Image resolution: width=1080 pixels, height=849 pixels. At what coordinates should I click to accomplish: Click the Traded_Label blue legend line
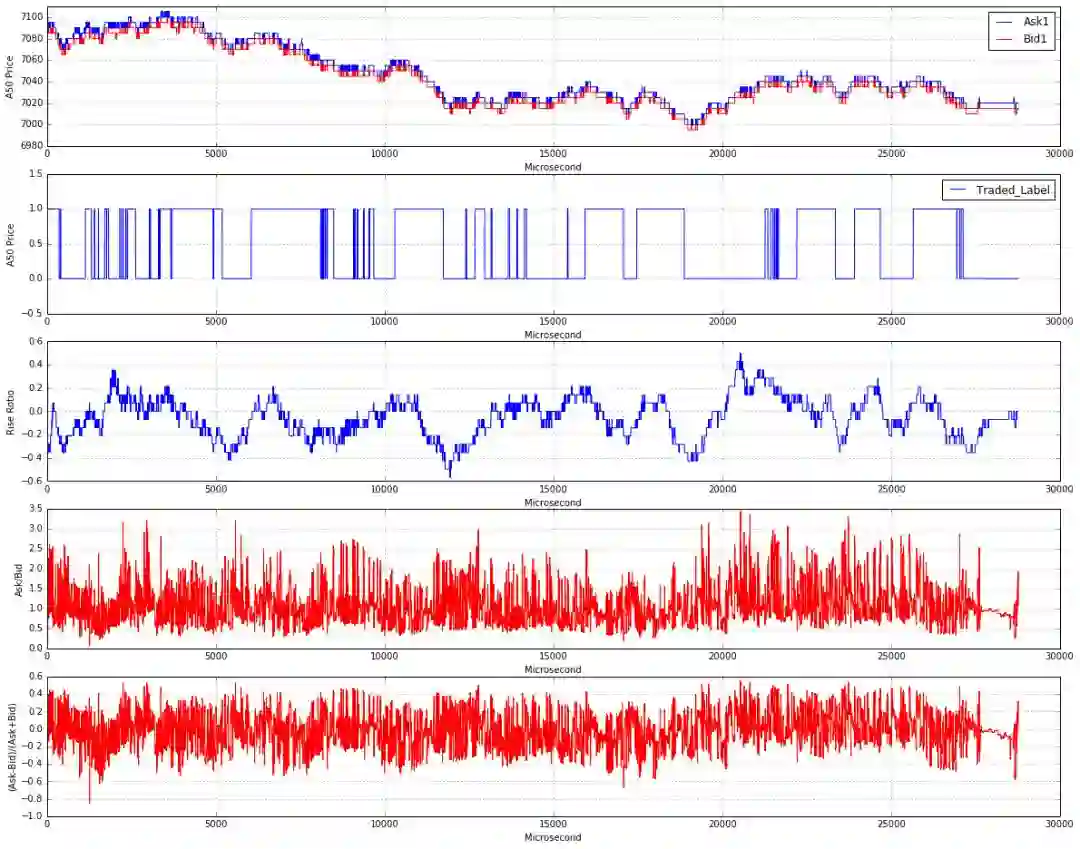(x=959, y=190)
